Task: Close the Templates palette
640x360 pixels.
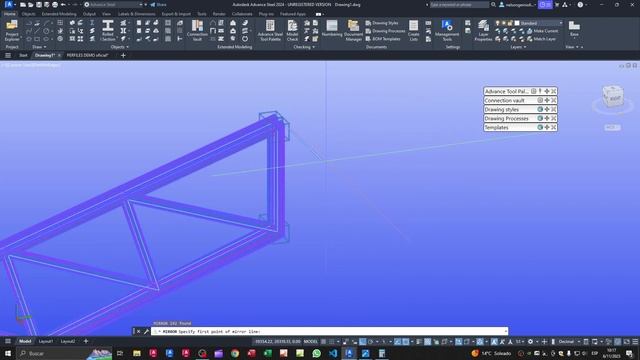Action: [x=554, y=127]
